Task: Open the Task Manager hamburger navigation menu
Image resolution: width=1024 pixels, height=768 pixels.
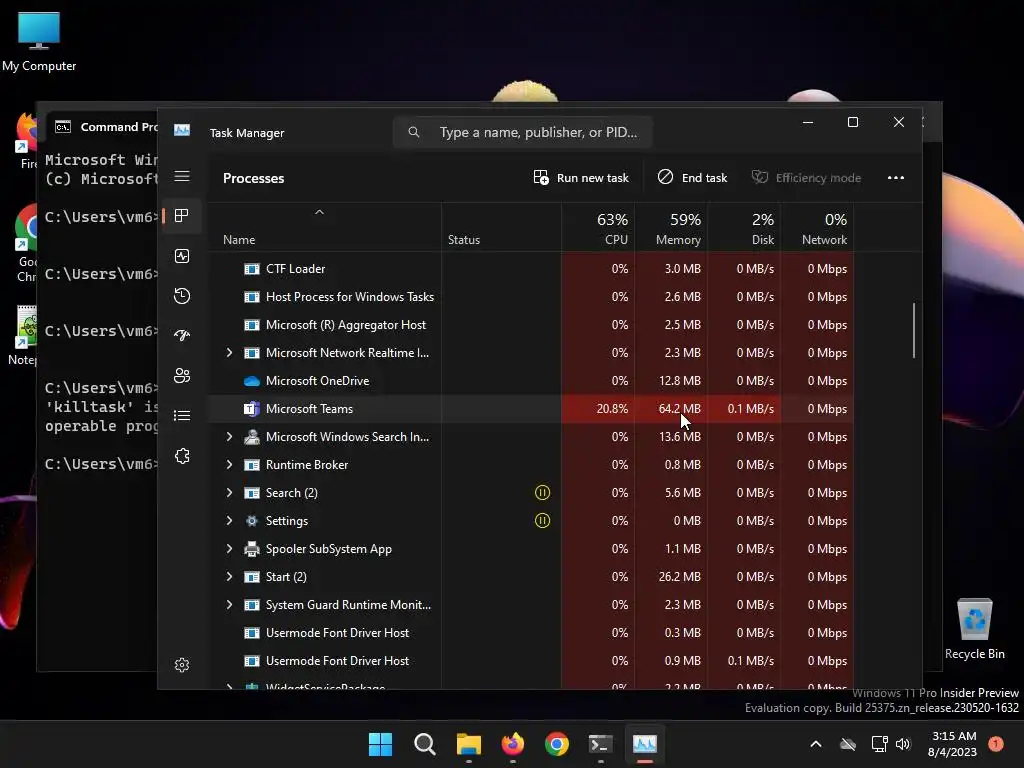Action: coord(182,176)
